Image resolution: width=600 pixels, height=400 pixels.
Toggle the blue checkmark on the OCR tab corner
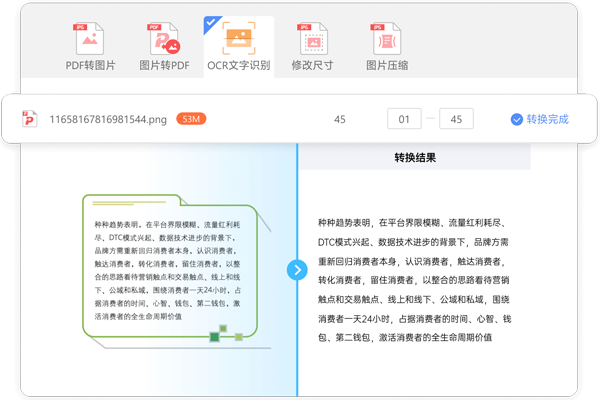click(212, 21)
